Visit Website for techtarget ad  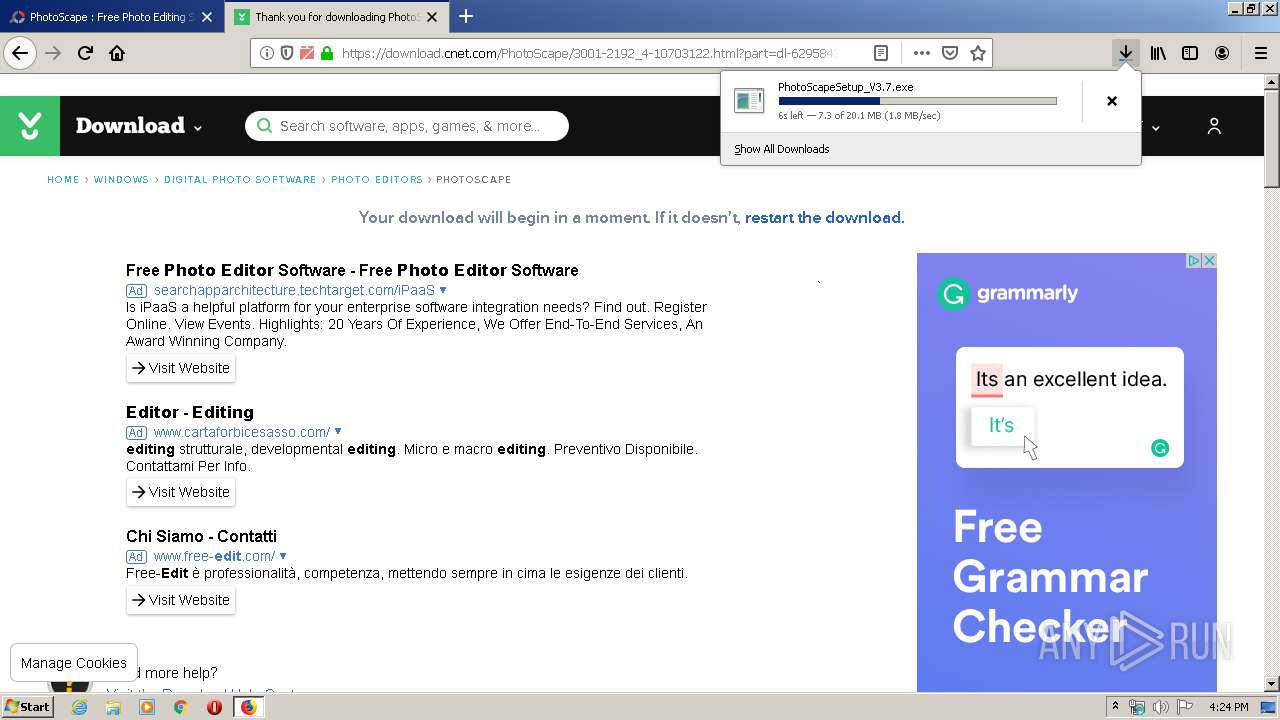181,368
